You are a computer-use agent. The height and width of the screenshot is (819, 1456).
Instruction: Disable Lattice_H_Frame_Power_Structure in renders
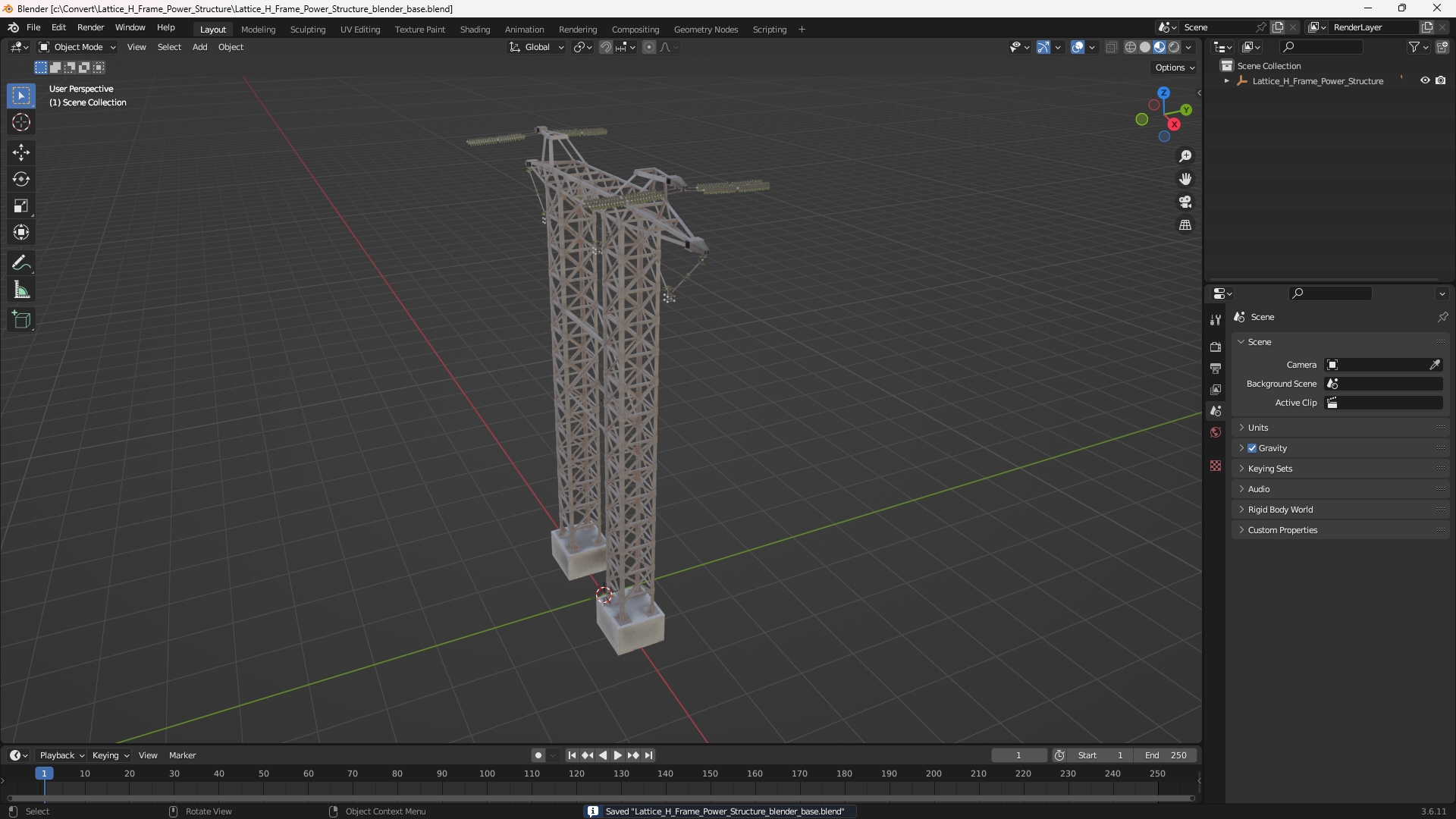[x=1441, y=80]
